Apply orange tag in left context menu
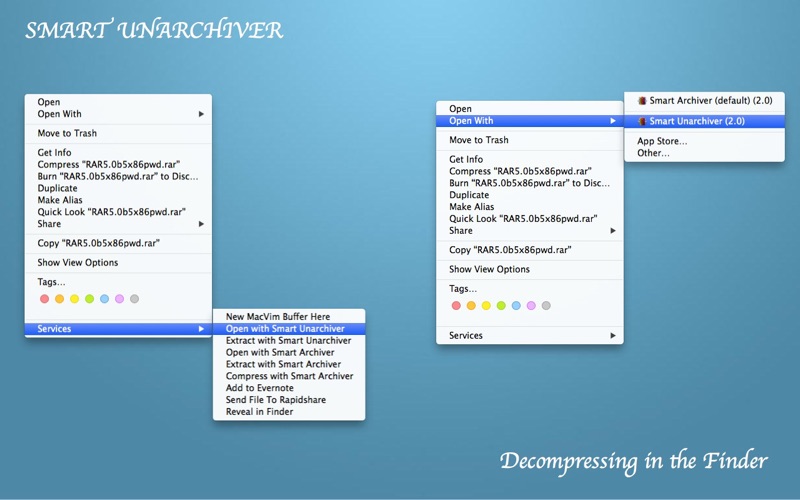 (x=60, y=299)
